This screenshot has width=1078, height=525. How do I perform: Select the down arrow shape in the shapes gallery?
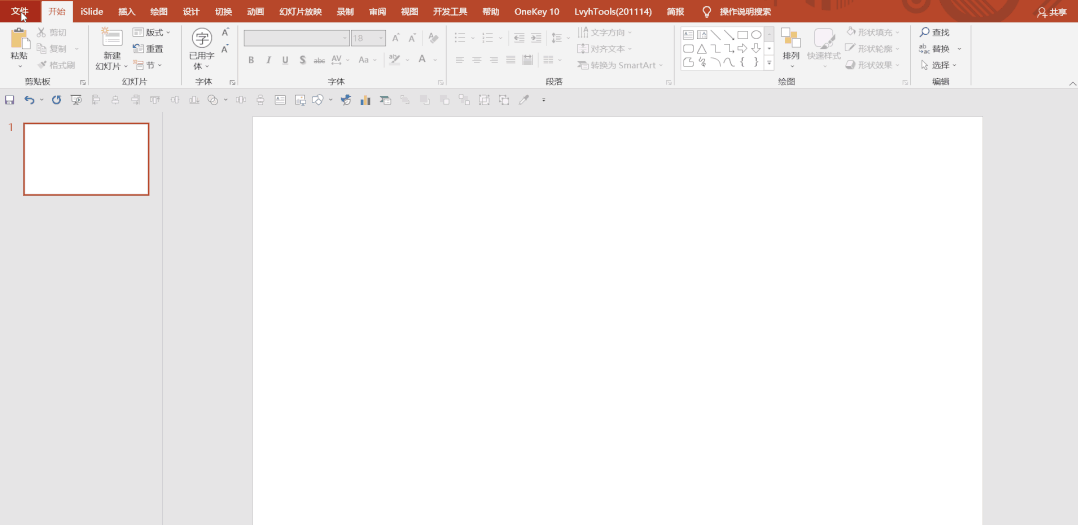pos(756,49)
